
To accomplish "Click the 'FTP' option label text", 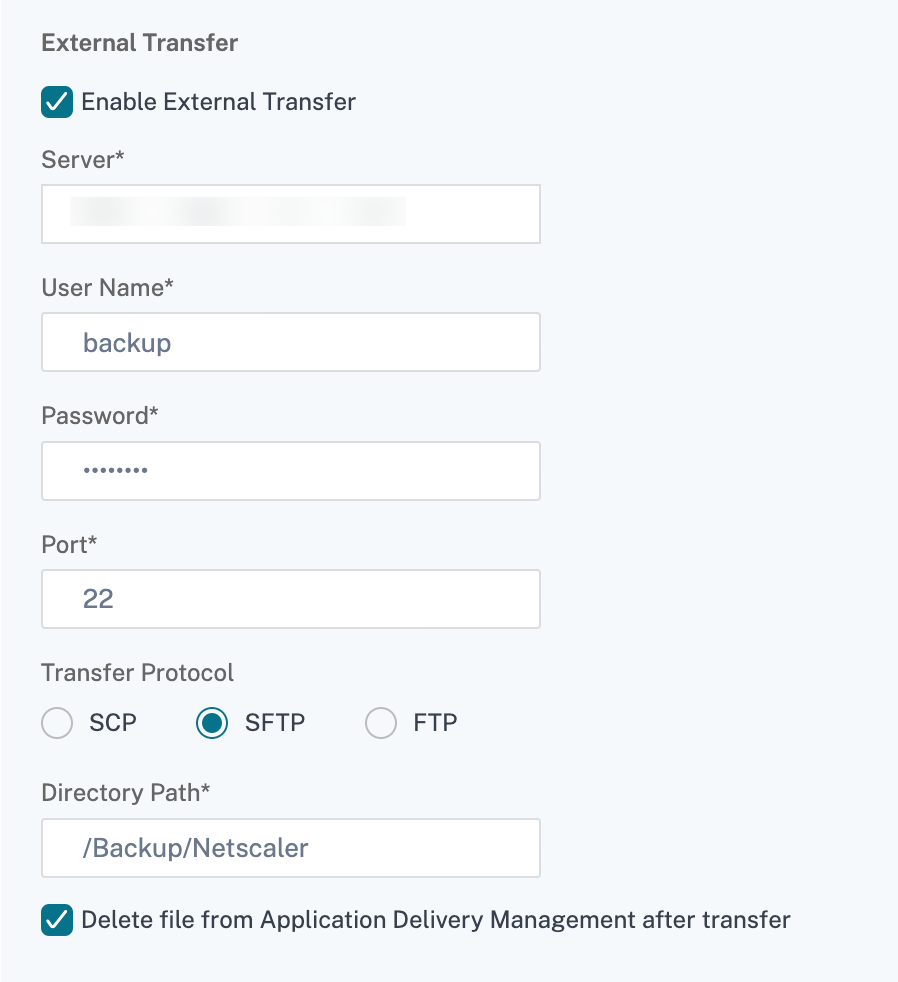I will coord(435,723).
